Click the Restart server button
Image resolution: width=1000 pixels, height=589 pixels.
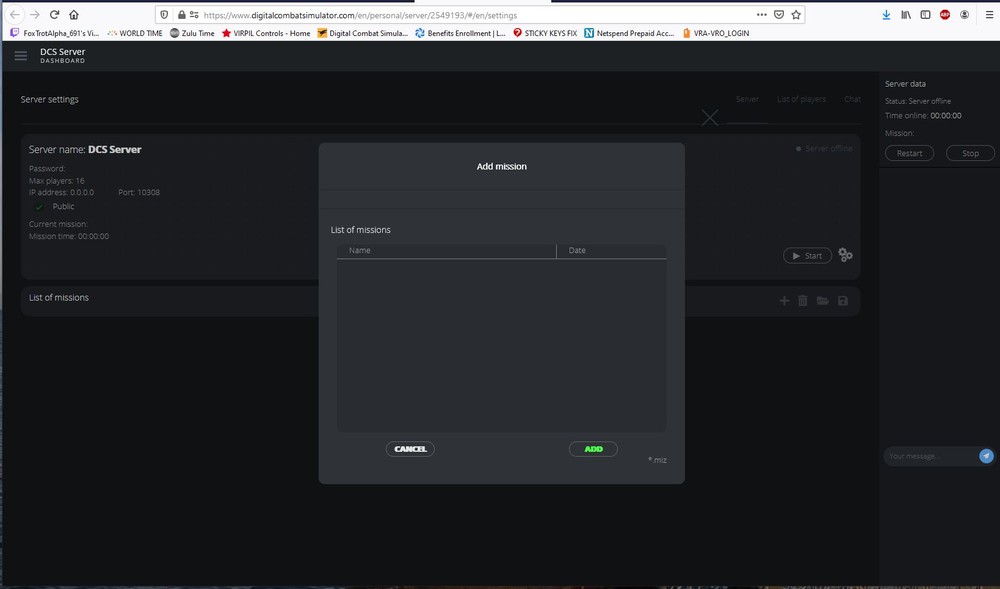[x=909, y=153]
